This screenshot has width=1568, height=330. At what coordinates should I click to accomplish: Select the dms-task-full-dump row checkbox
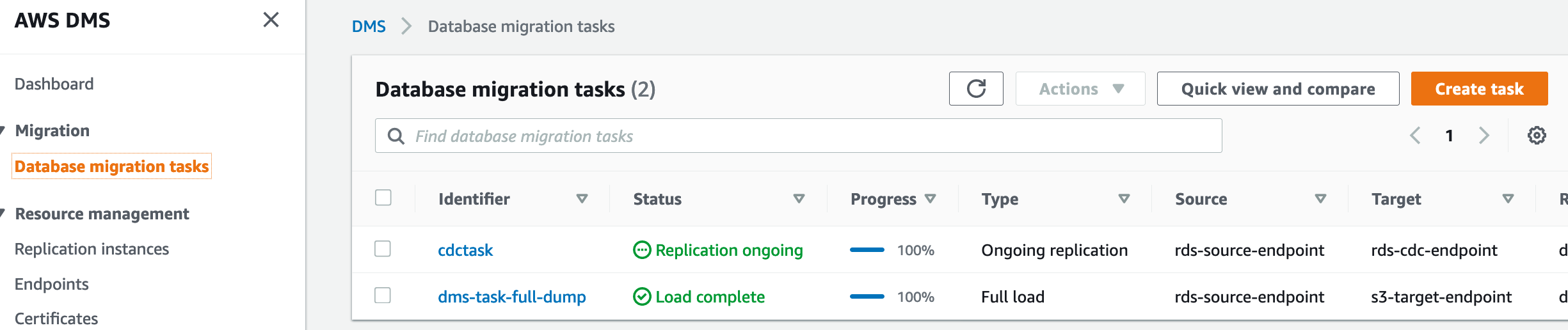pyautogui.click(x=383, y=295)
